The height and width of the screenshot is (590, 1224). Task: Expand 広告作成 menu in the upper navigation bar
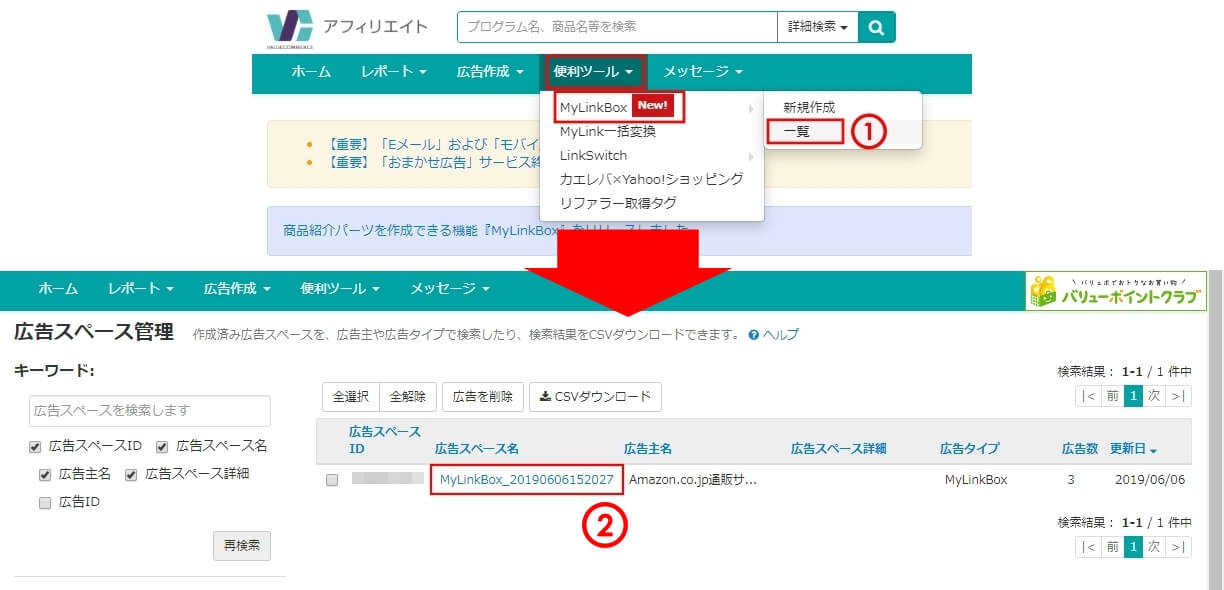coord(490,72)
